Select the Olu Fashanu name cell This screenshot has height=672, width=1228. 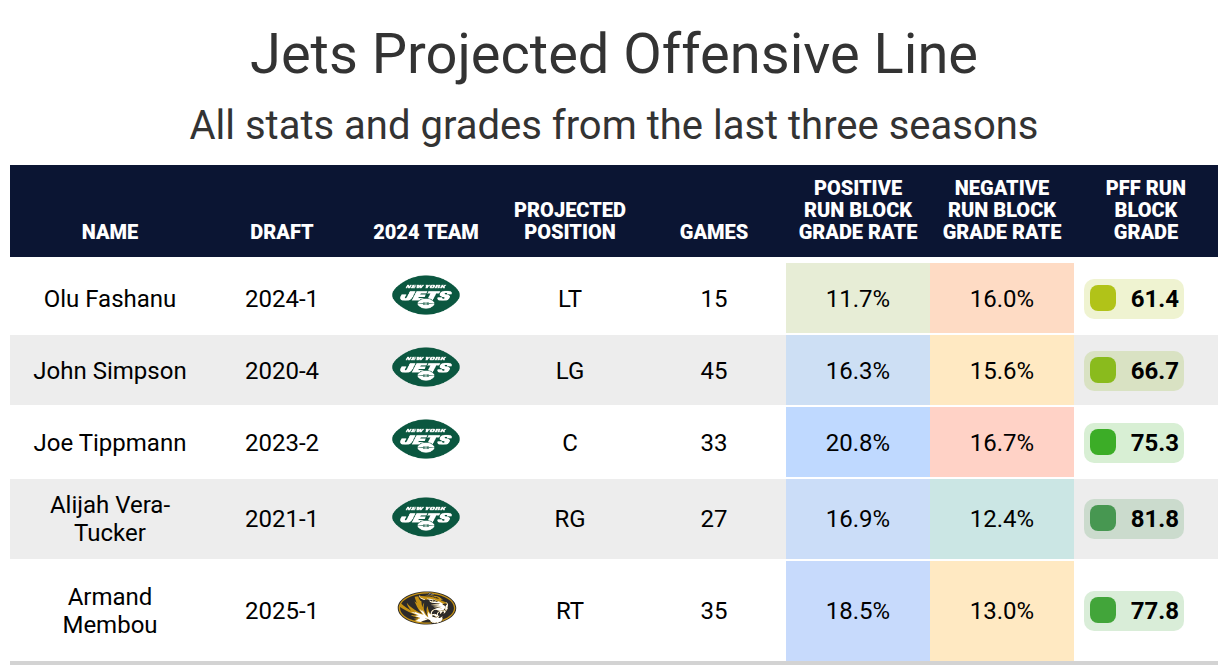click(x=110, y=298)
